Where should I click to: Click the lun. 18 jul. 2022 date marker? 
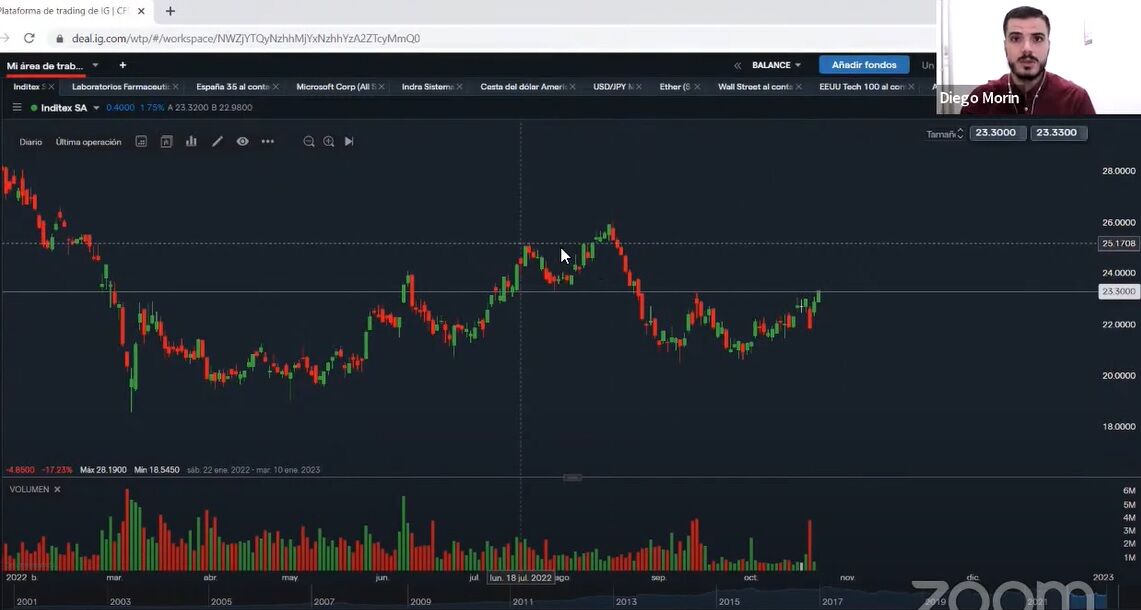click(x=521, y=577)
